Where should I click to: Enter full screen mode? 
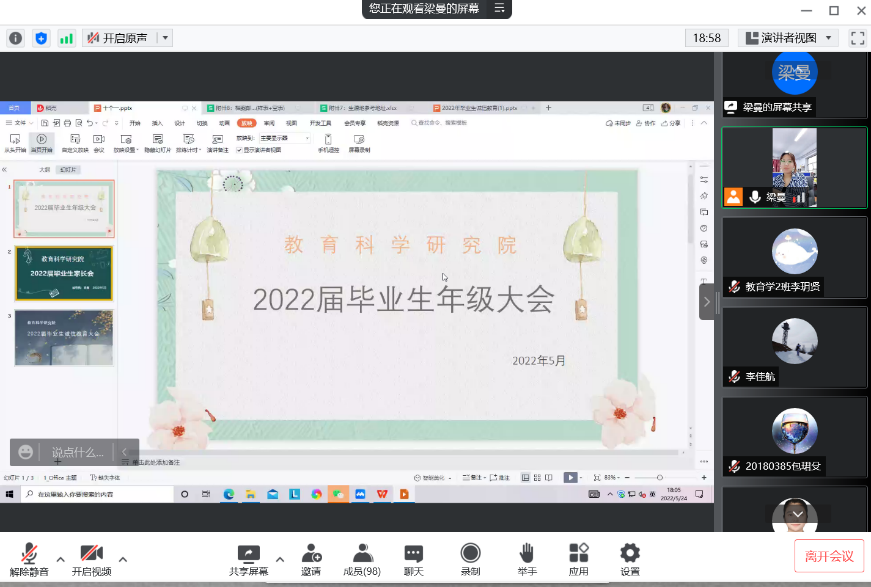tap(857, 38)
